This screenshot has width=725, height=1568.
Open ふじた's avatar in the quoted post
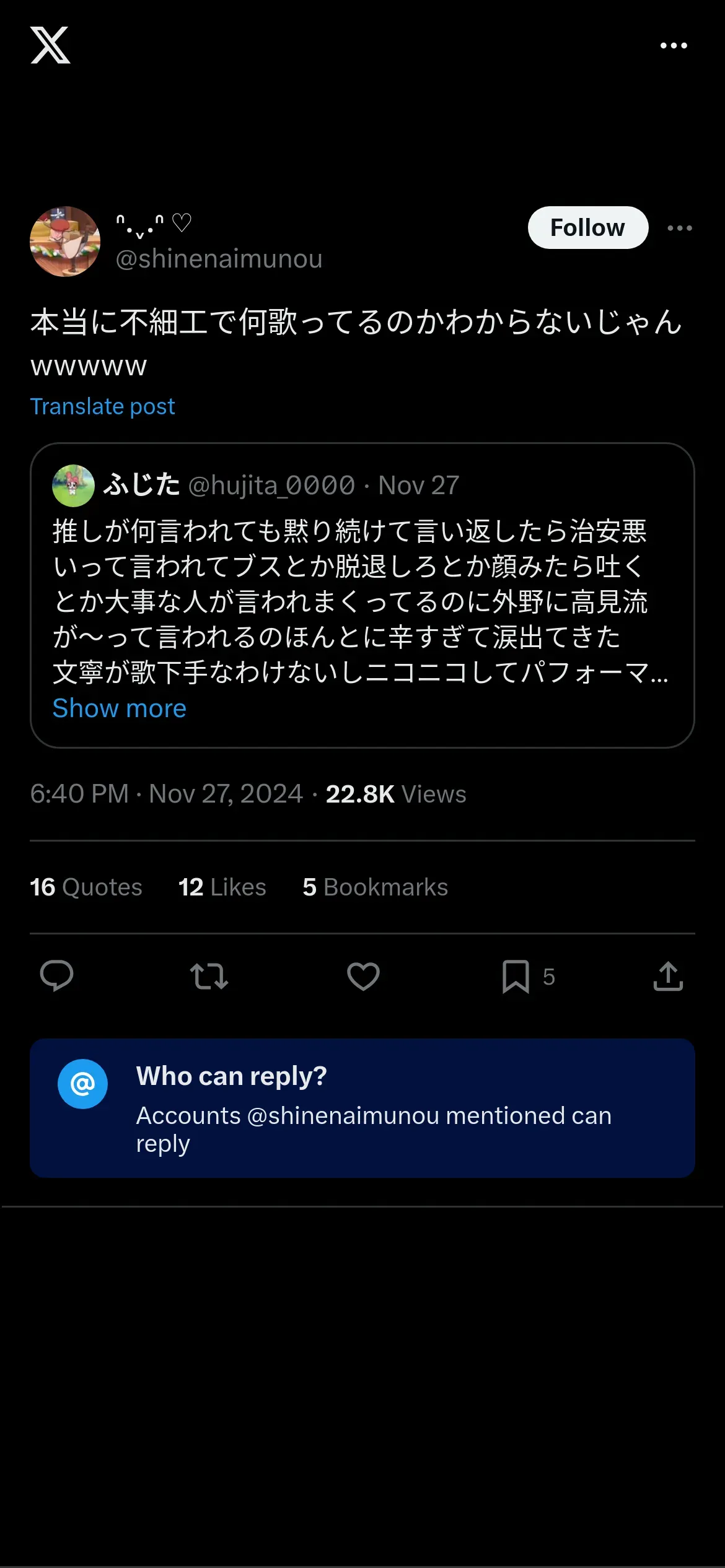73,486
